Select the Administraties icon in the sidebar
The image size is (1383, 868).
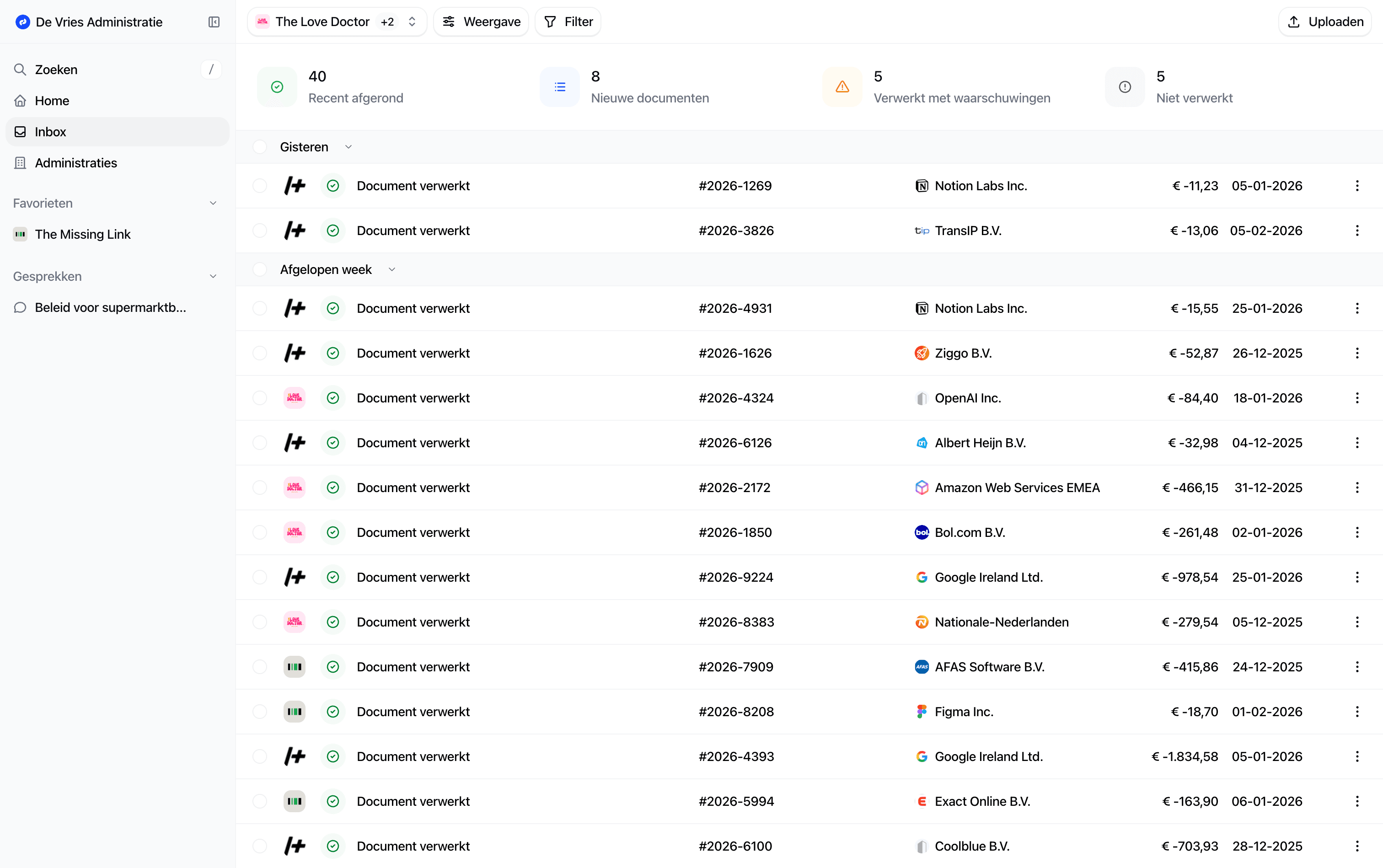20,162
